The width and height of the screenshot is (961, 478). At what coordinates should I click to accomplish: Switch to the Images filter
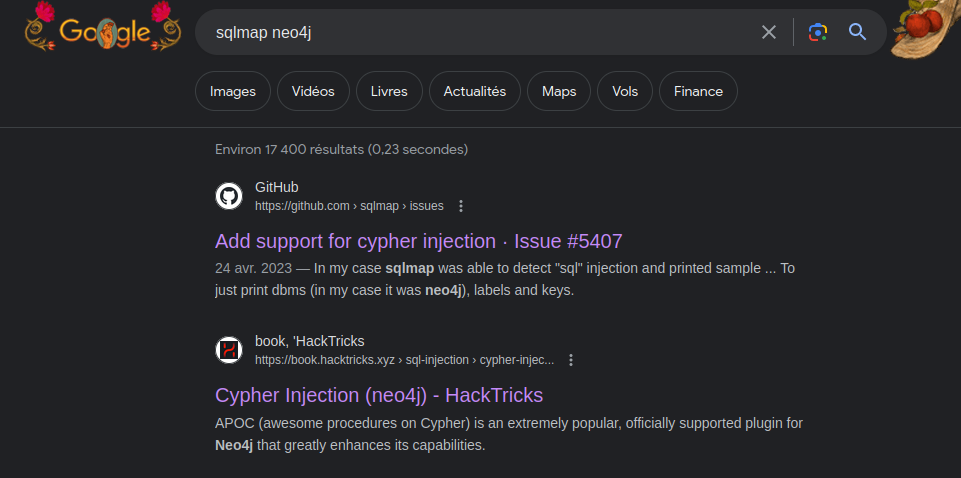coord(232,91)
